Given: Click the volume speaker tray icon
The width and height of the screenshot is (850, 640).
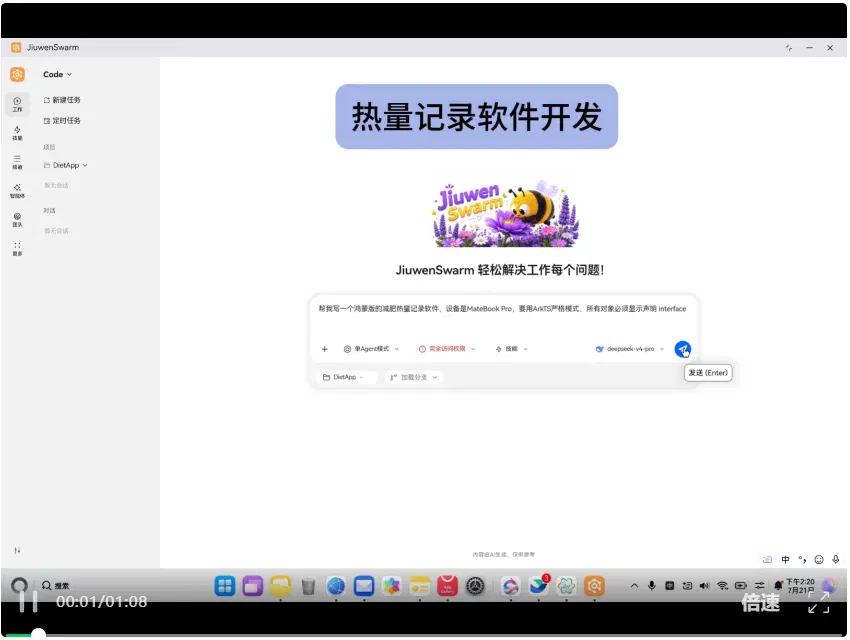Looking at the screenshot, I should pyautogui.click(x=704, y=586).
